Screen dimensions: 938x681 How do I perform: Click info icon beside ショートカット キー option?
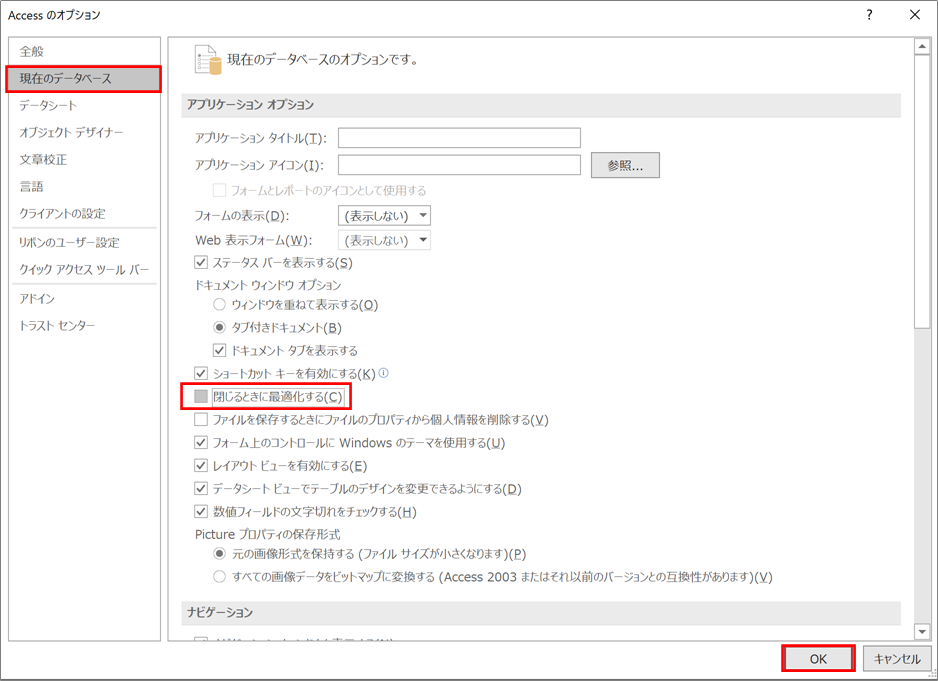(383, 373)
